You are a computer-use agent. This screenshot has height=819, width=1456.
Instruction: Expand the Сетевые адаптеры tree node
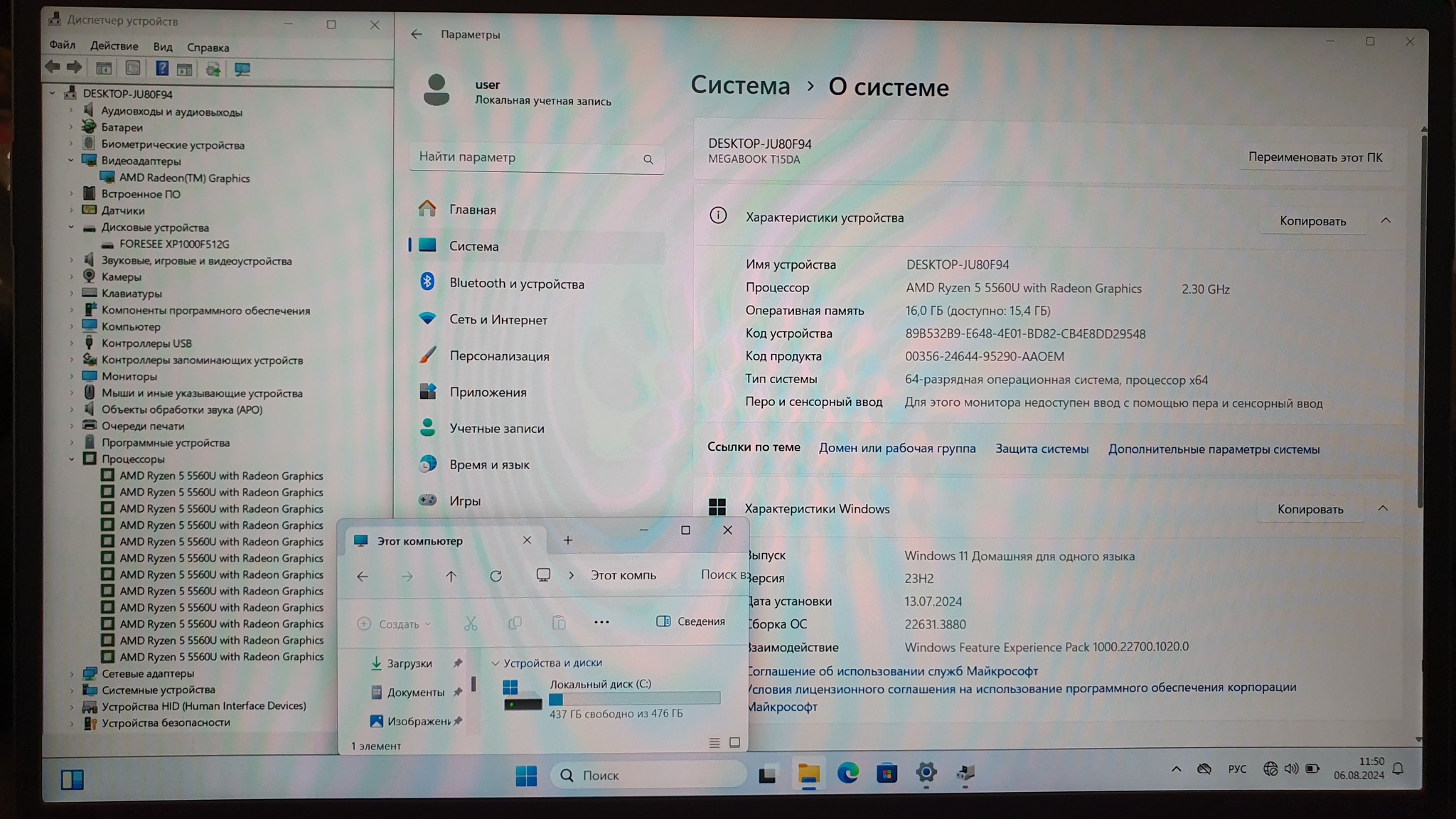[72, 673]
